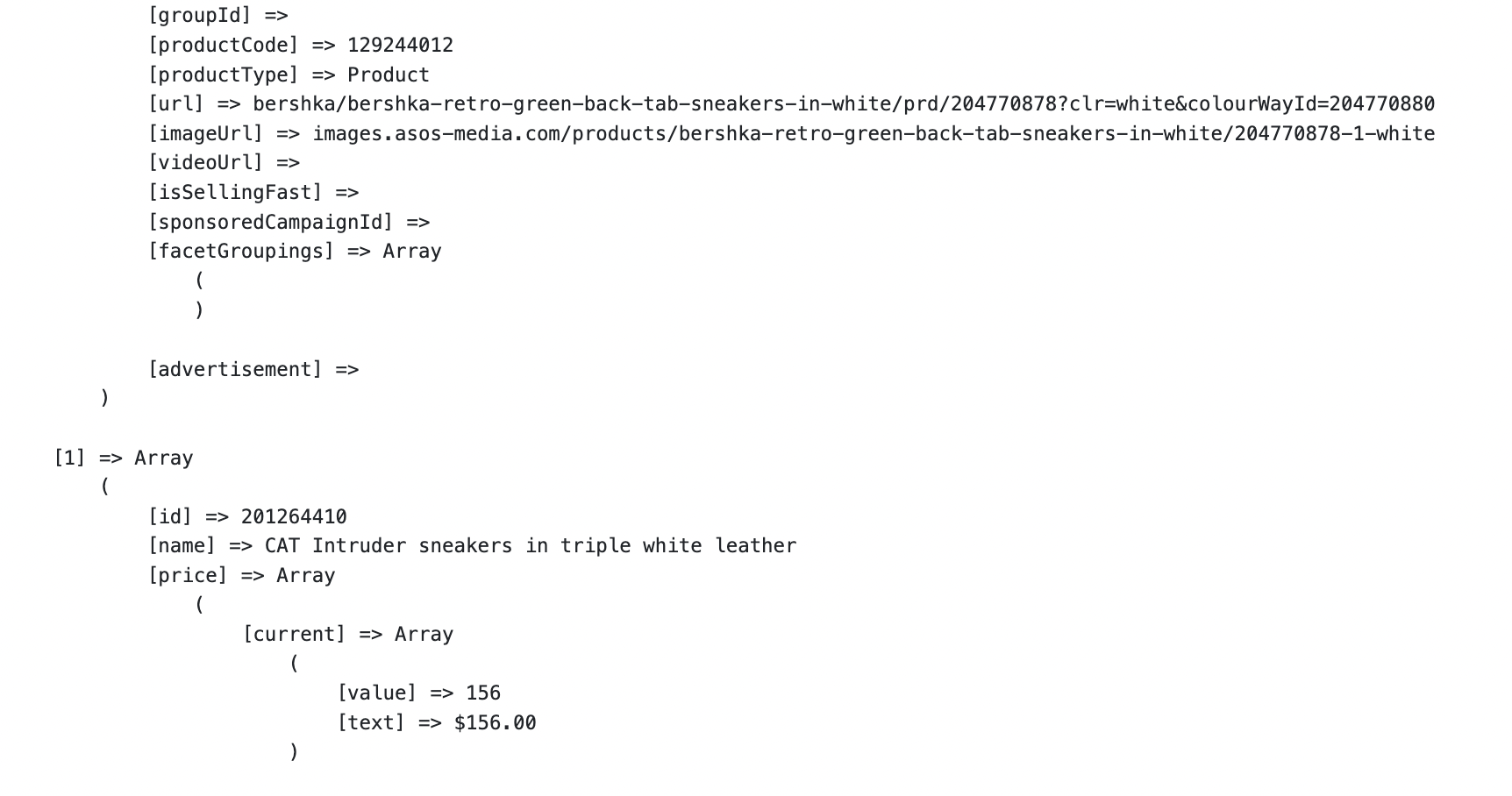This screenshot has height=796, width=1512.
Task: Click the [sponsoredCampaignId] key
Action: (x=271, y=223)
